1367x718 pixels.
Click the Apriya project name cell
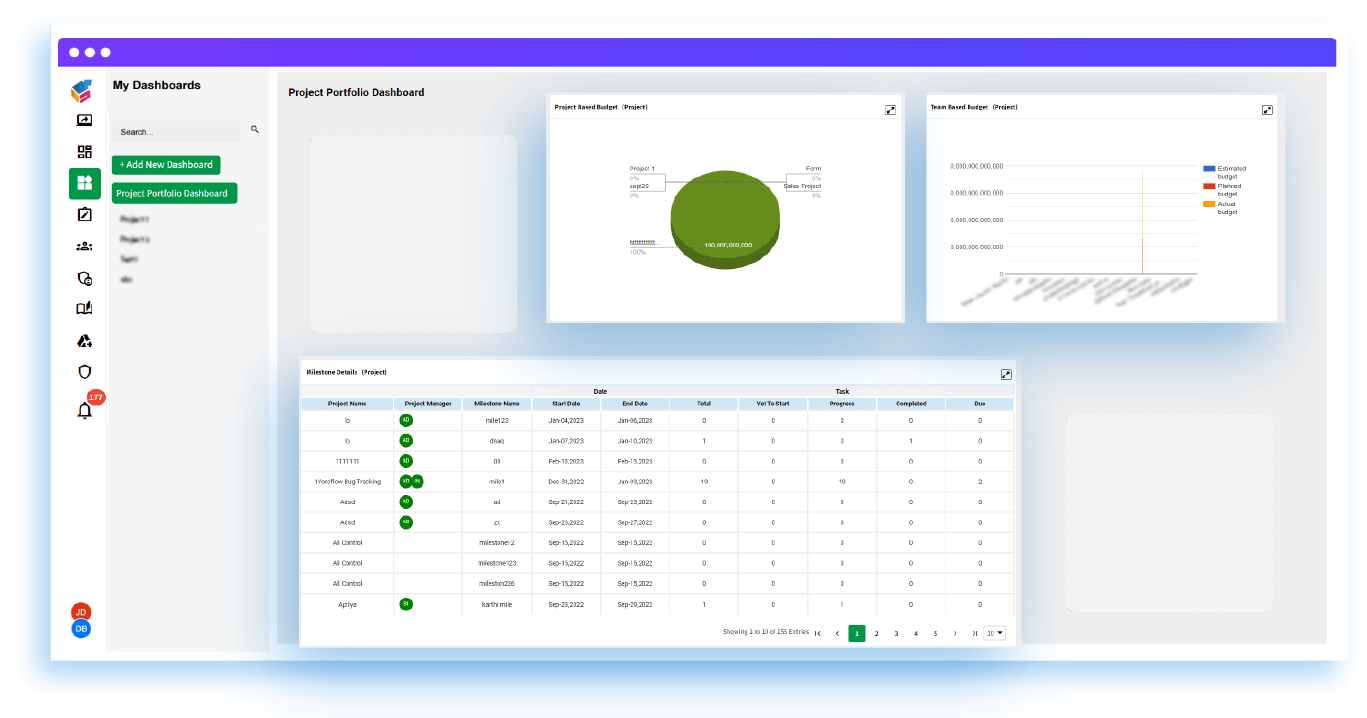pos(347,604)
